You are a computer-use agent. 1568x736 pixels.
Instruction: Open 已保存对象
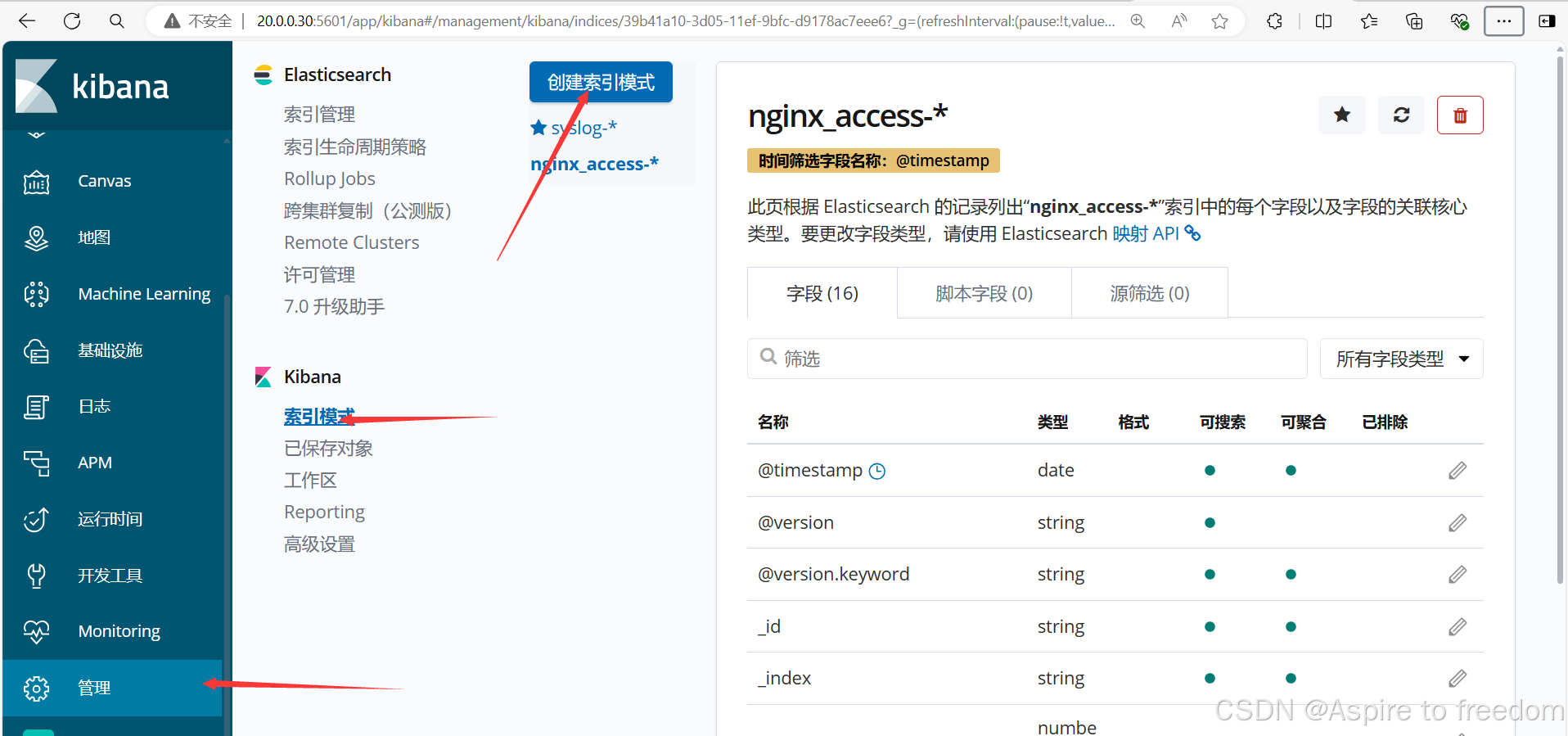click(328, 449)
